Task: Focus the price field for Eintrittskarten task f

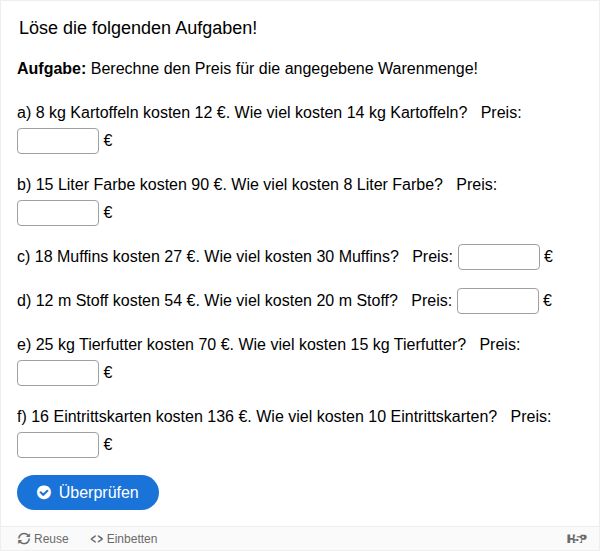Action: tap(58, 445)
